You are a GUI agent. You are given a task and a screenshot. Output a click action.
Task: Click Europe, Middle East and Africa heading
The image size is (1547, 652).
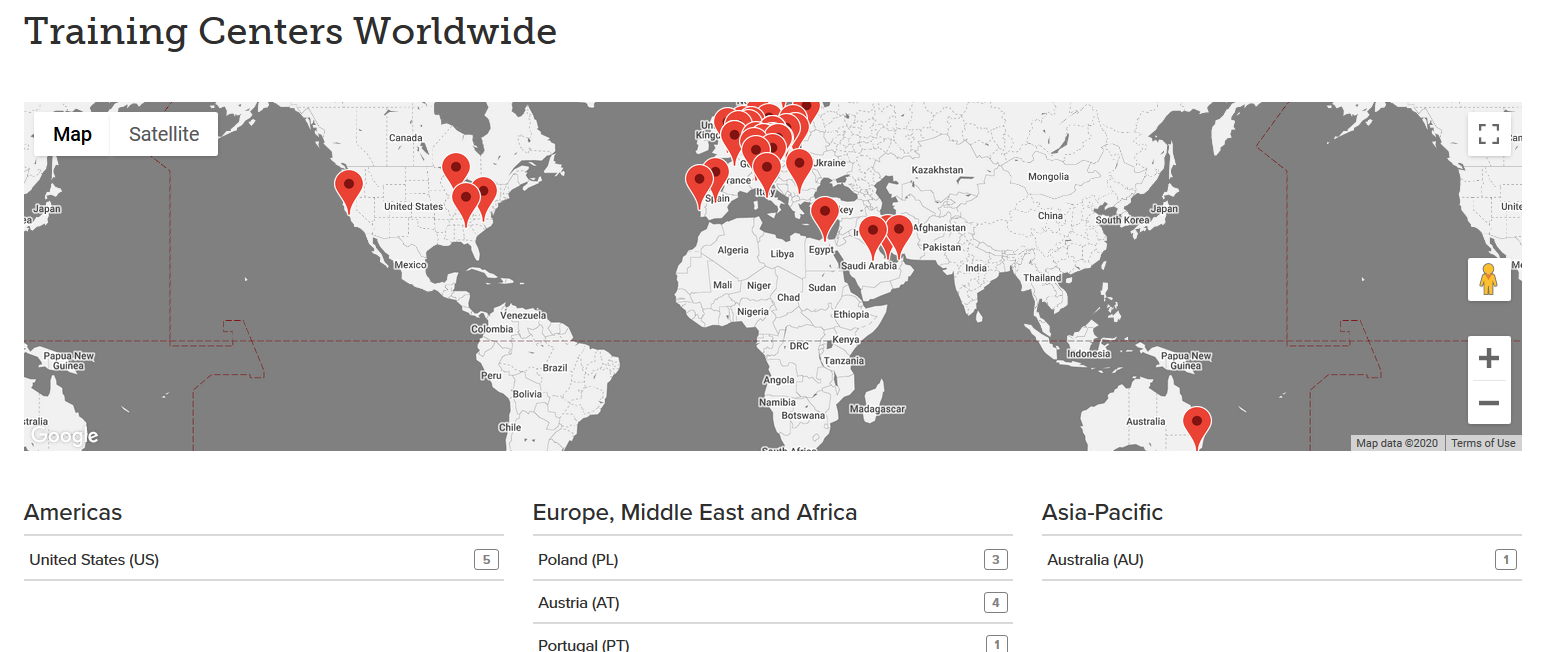click(695, 513)
